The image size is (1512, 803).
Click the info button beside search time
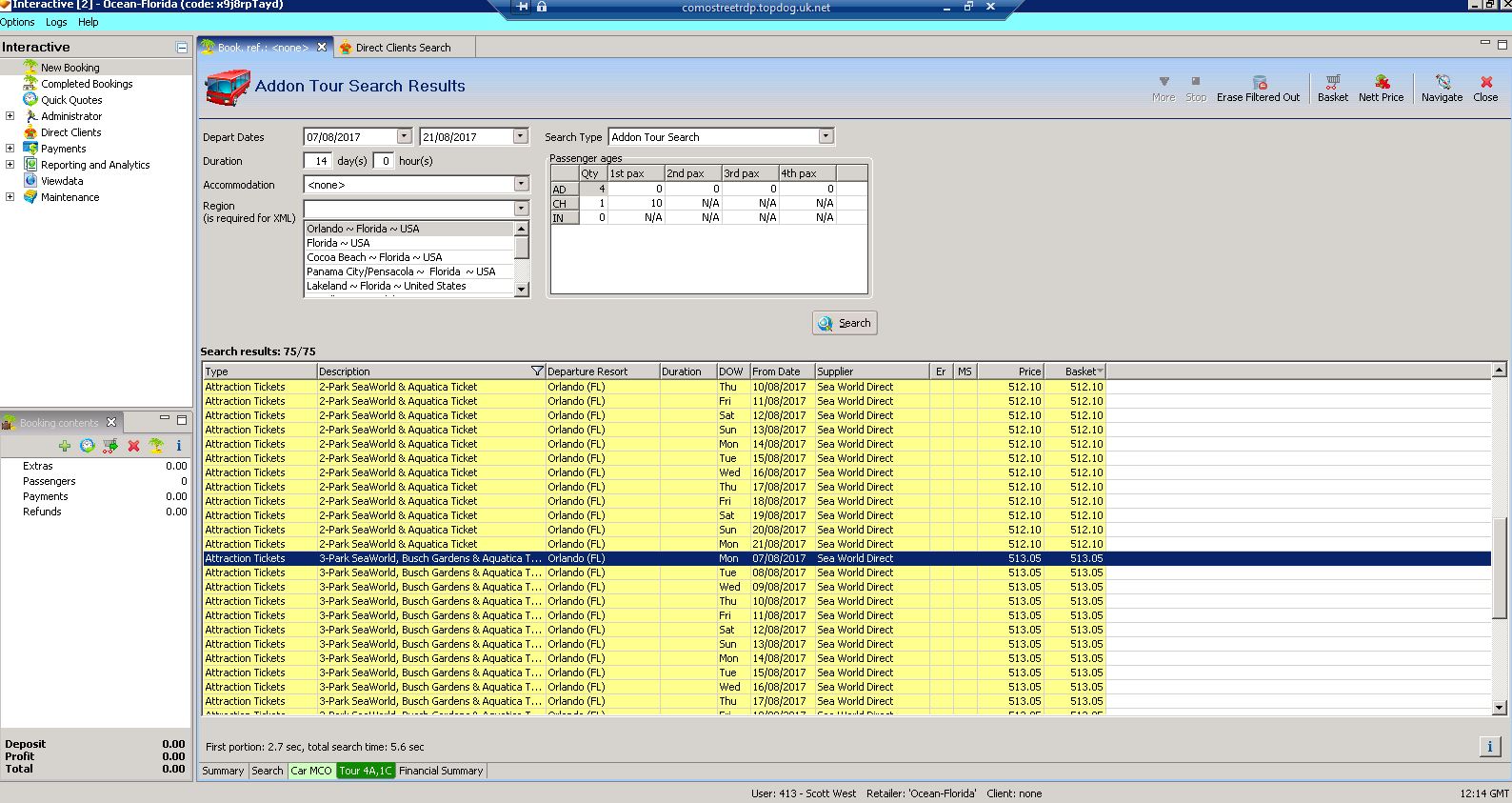pyautogui.click(x=1490, y=747)
